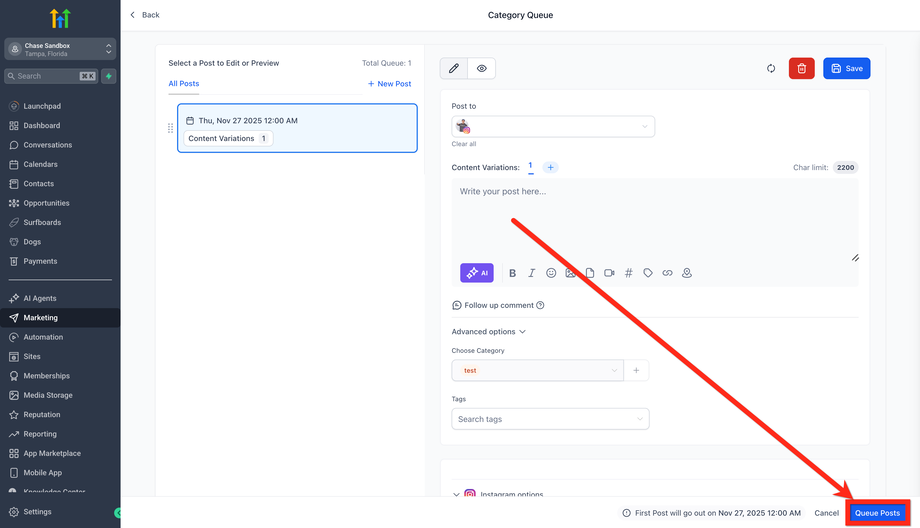Add a video to the post
The height and width of the screenshot is (528, 920).
coord(609,273)
